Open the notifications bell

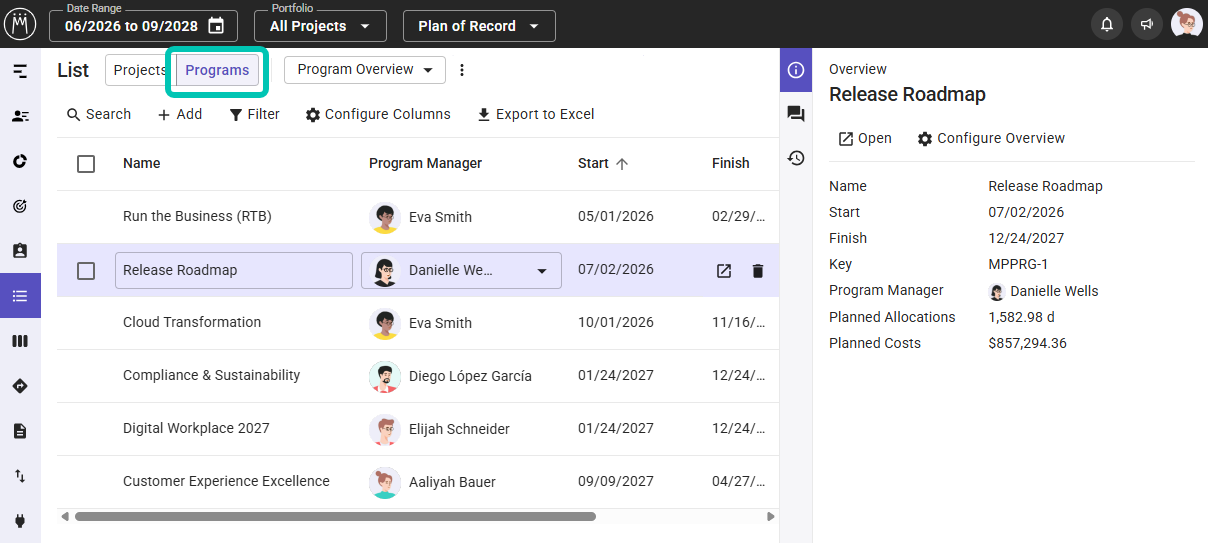click(x=1107, y=24)
